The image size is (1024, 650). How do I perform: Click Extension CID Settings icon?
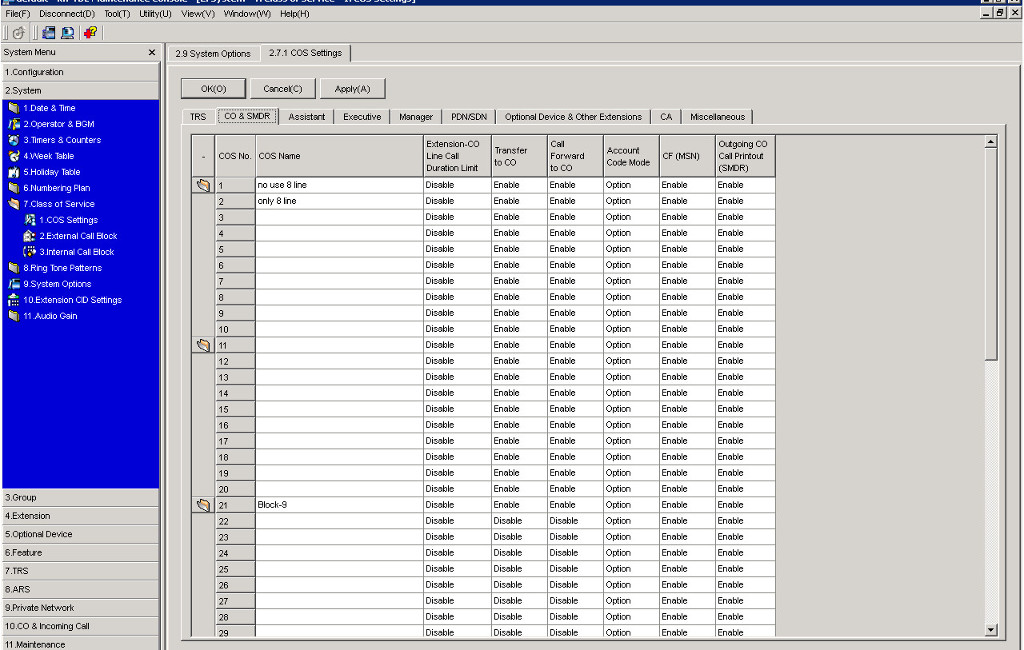coord(14,300)
